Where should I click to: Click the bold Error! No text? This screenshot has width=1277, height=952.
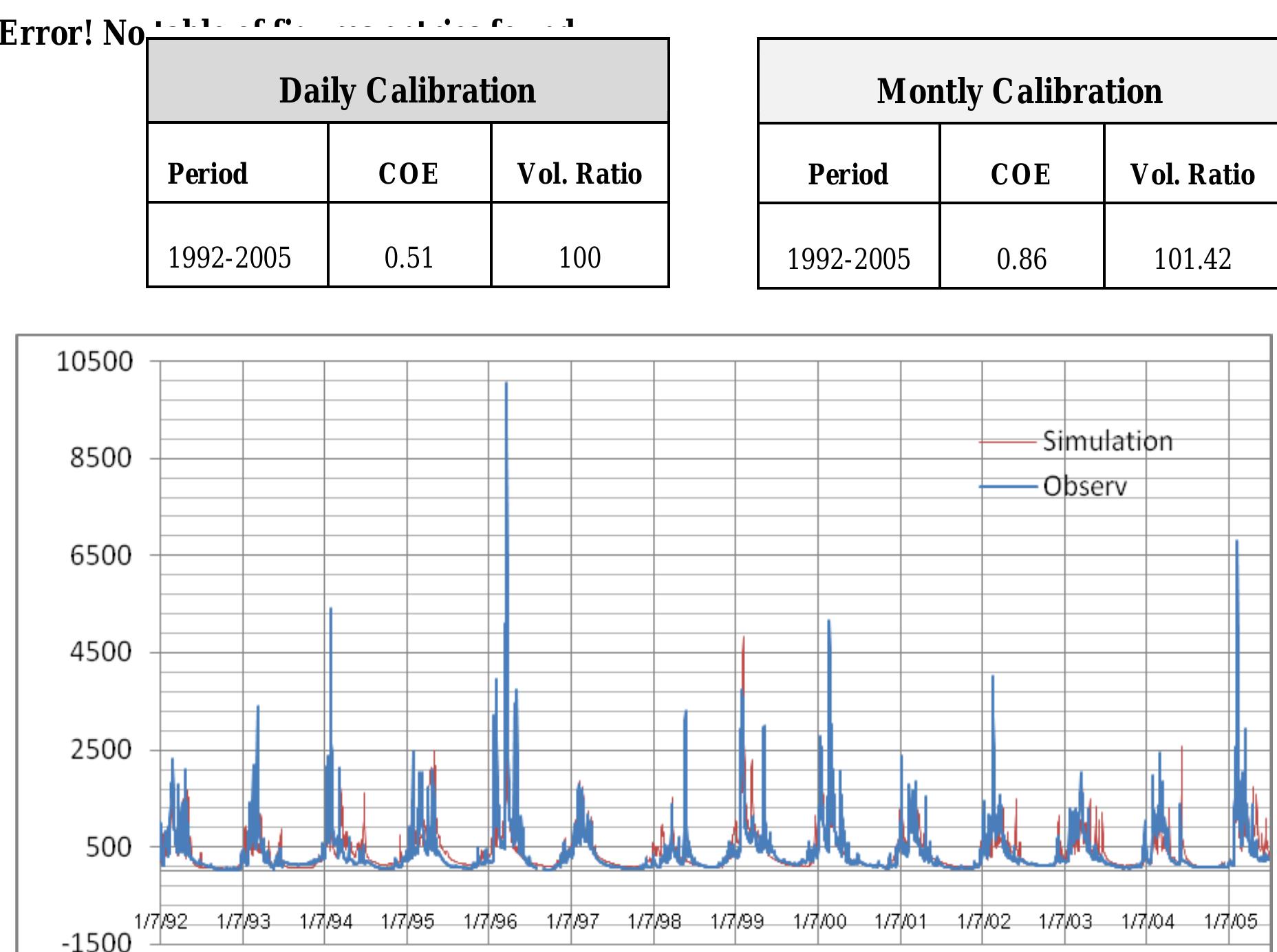pyautogui.click(x=72, y=33)
